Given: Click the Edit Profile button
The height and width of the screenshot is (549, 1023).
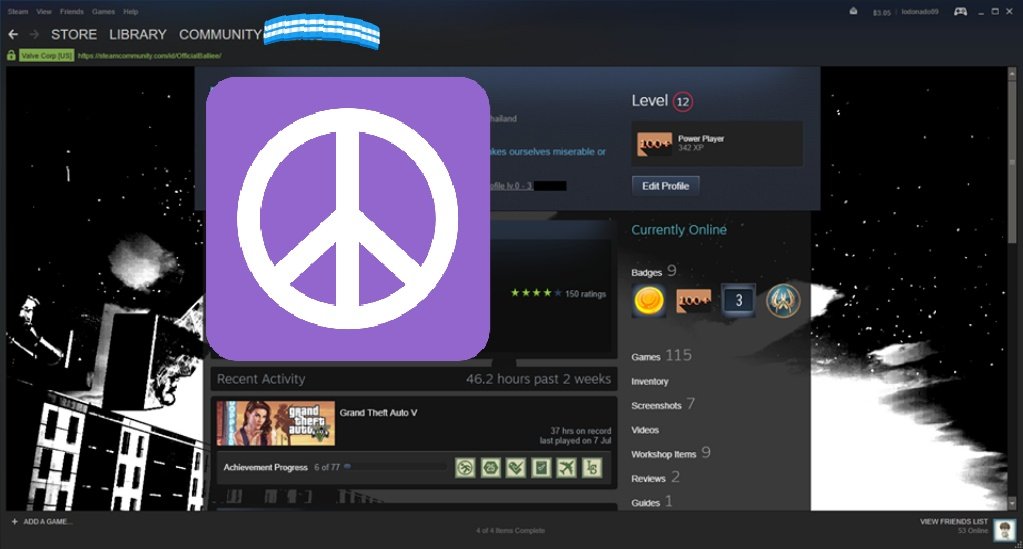Looking at the screenshot, I should (665, 185).
